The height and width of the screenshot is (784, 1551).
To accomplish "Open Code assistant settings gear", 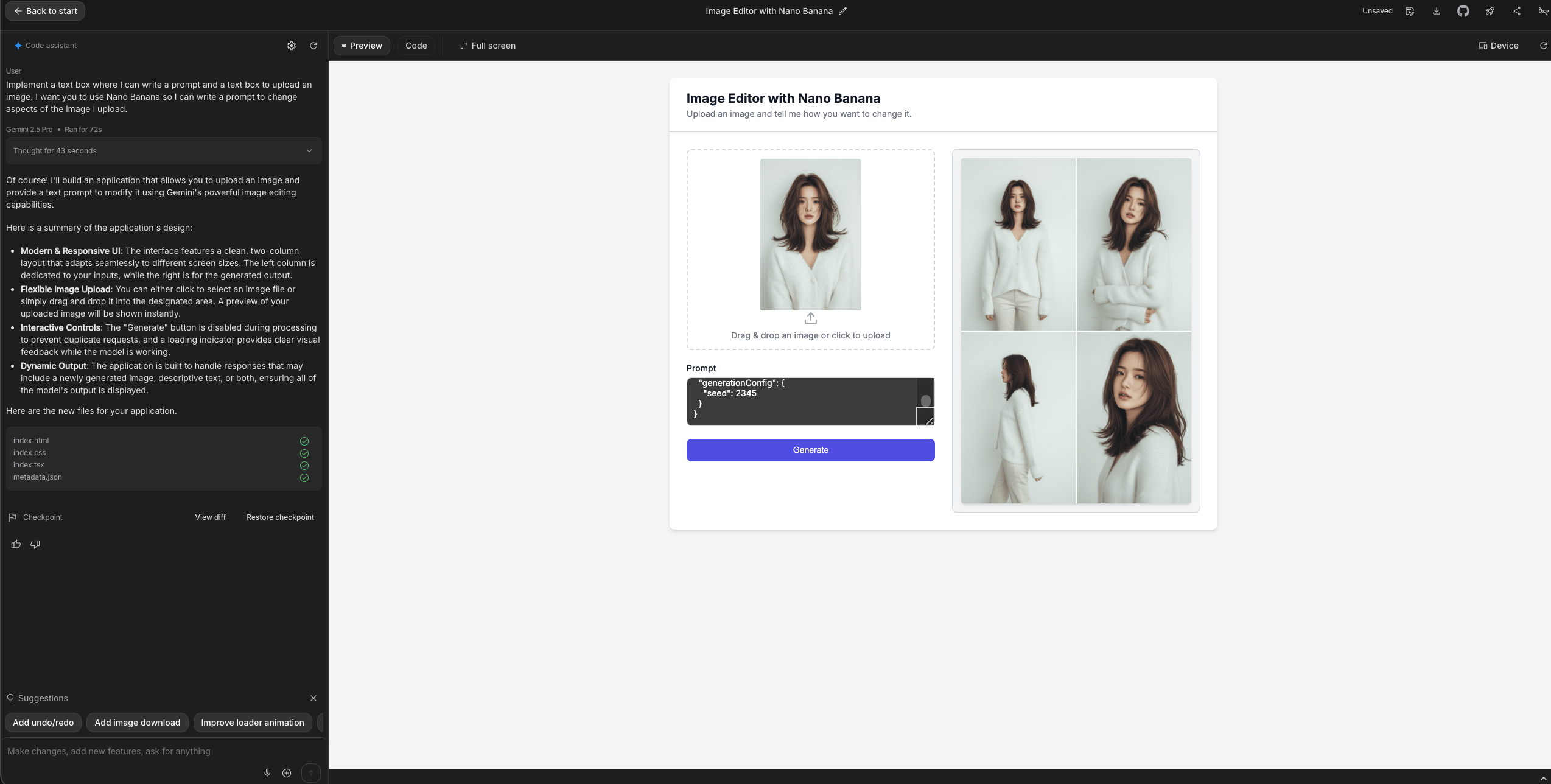I will click(x=292, y=46).
